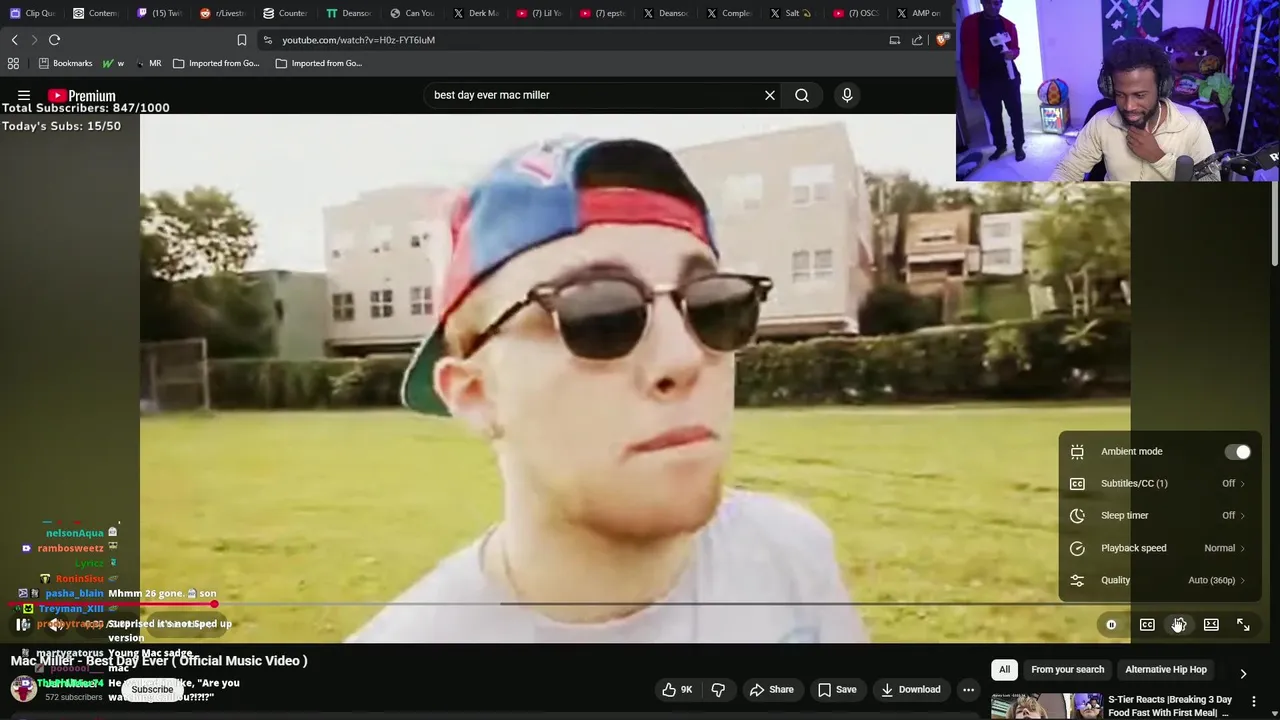
Task: Open the channel avatar
Action: click(x=24, y=689)
